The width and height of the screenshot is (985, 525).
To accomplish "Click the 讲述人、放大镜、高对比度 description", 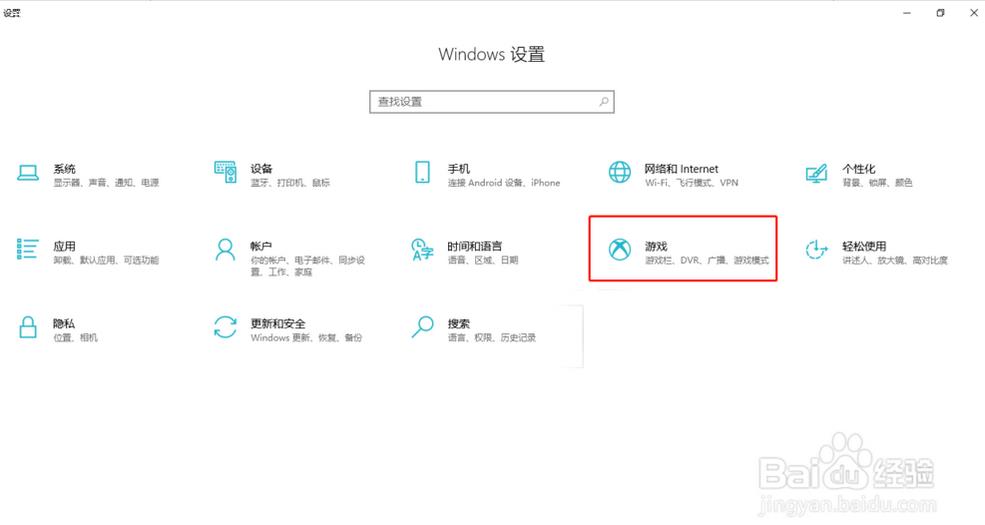I will tap(895, 260).
